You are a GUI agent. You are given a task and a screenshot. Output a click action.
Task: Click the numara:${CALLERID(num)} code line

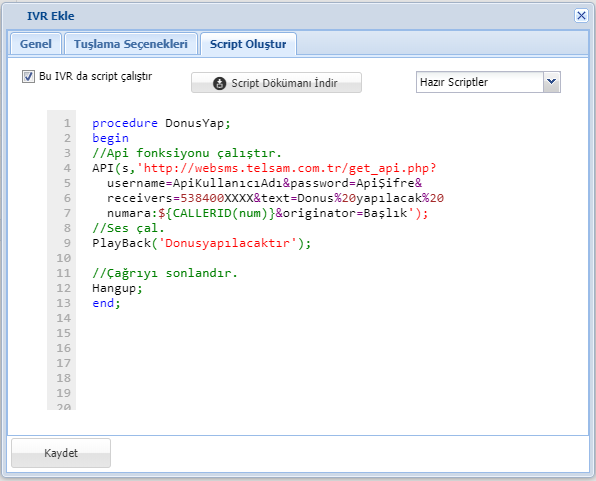point(268,213)
